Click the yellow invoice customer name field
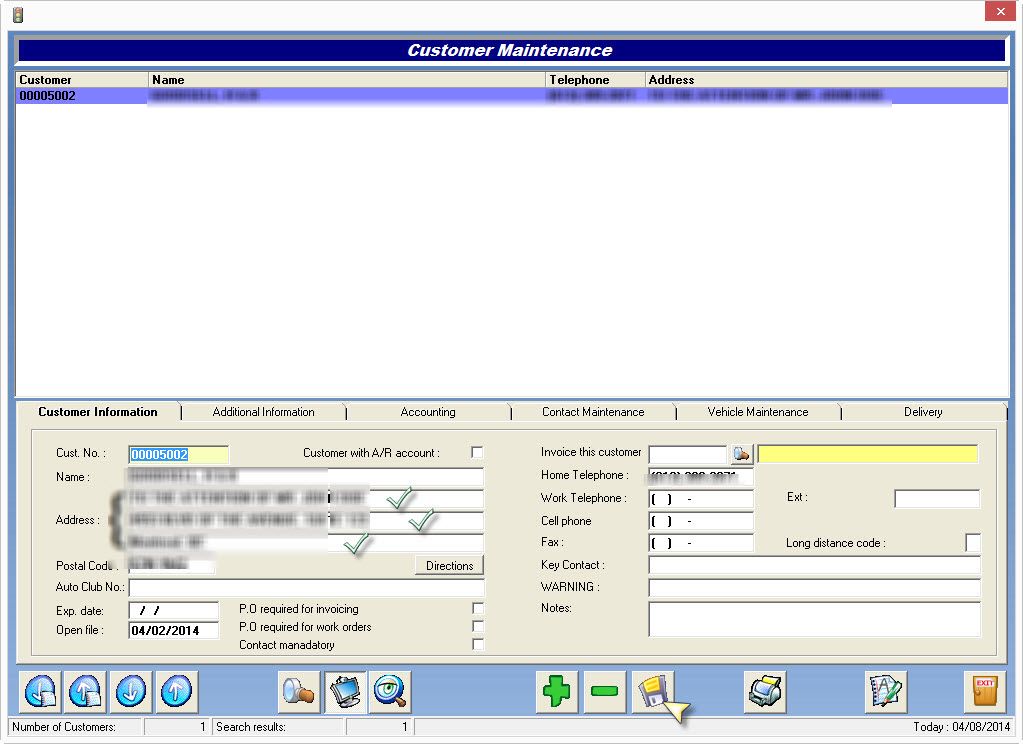Image resolution: width=1023 pixels, height=744 pixels. [868, 454]
